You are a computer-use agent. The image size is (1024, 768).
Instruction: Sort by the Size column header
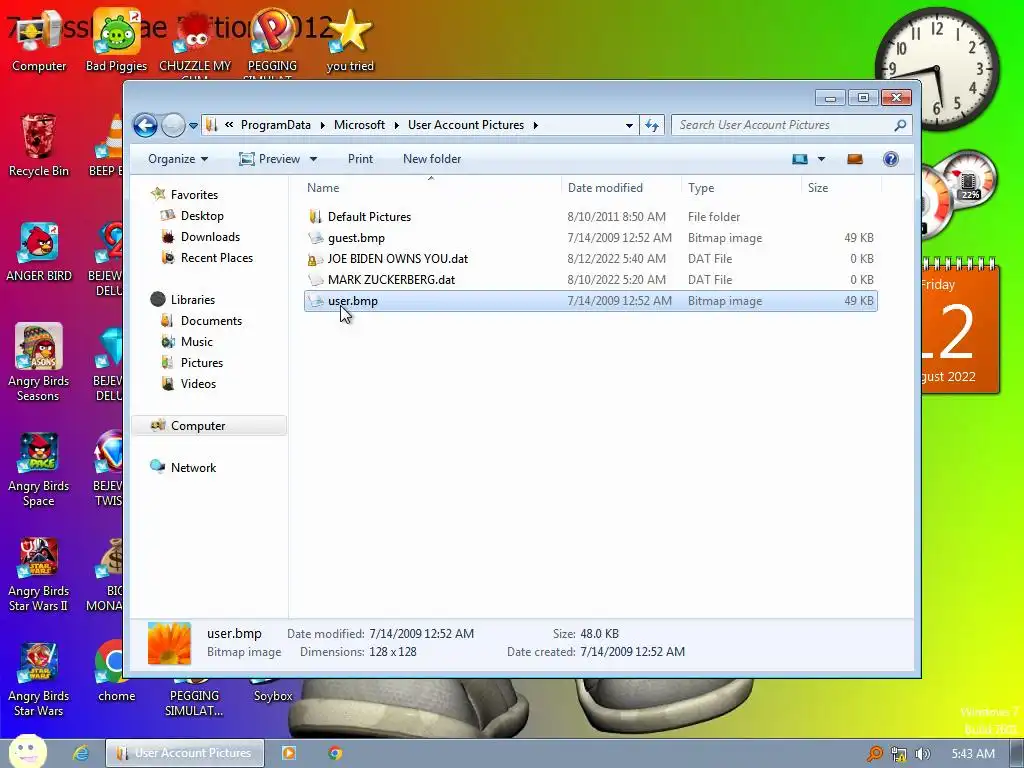[841, 187]
